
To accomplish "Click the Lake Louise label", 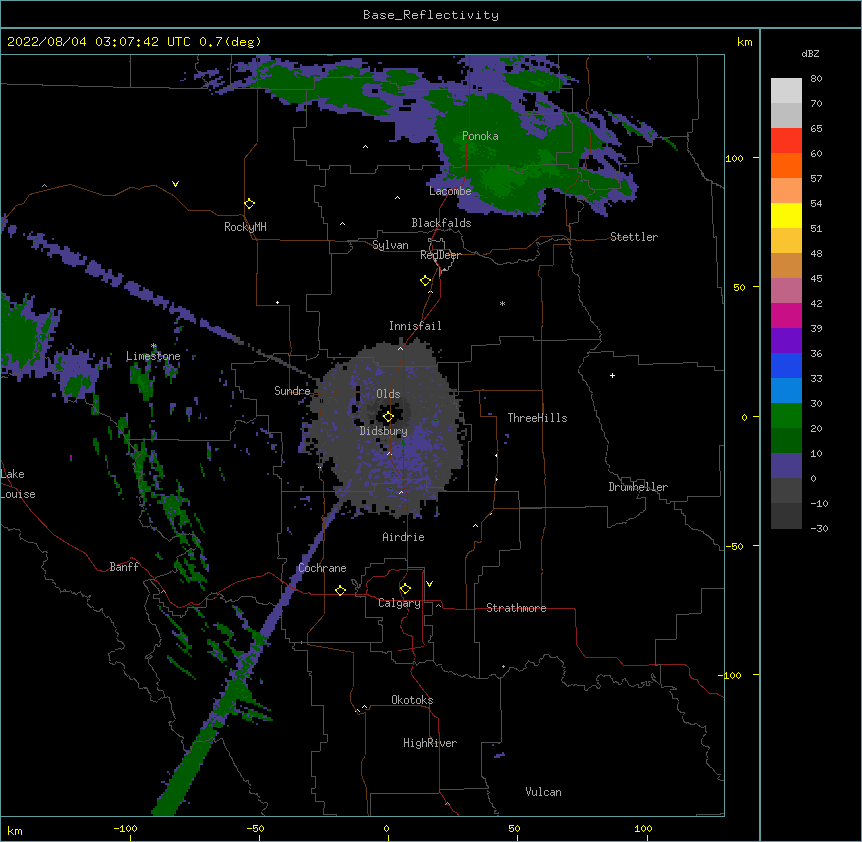I will click(x=18, y=484).
